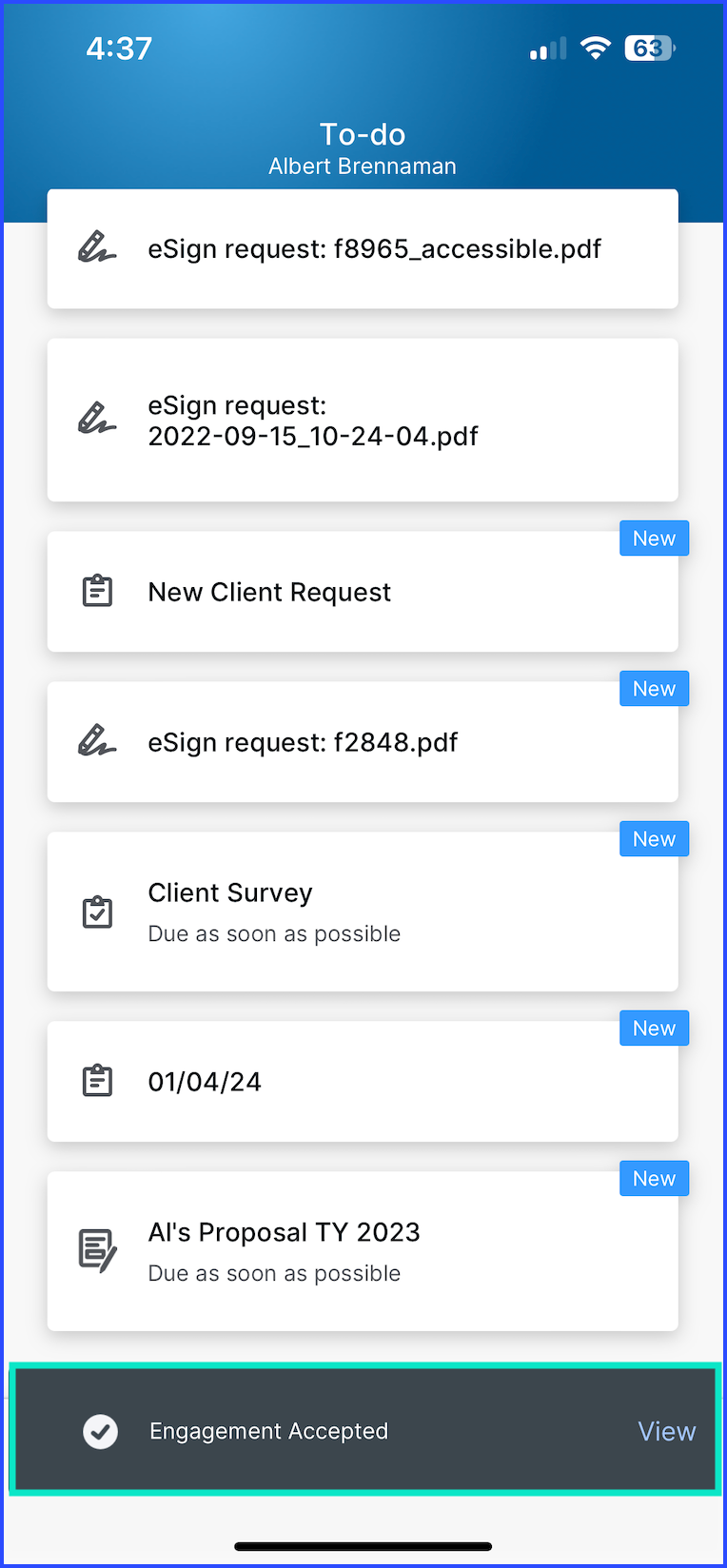
Task: Tap the New badge on the 01/04/24 card
Action: [654, 1029]
